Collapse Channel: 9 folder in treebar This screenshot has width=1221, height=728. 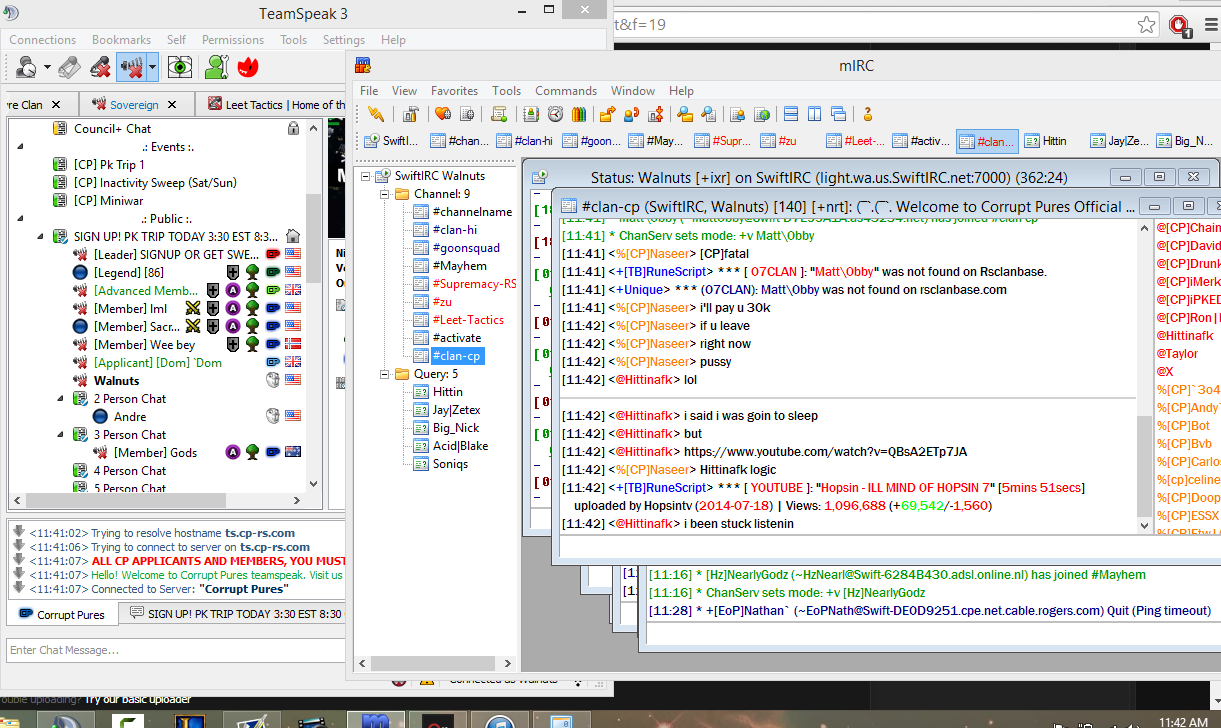384,194
